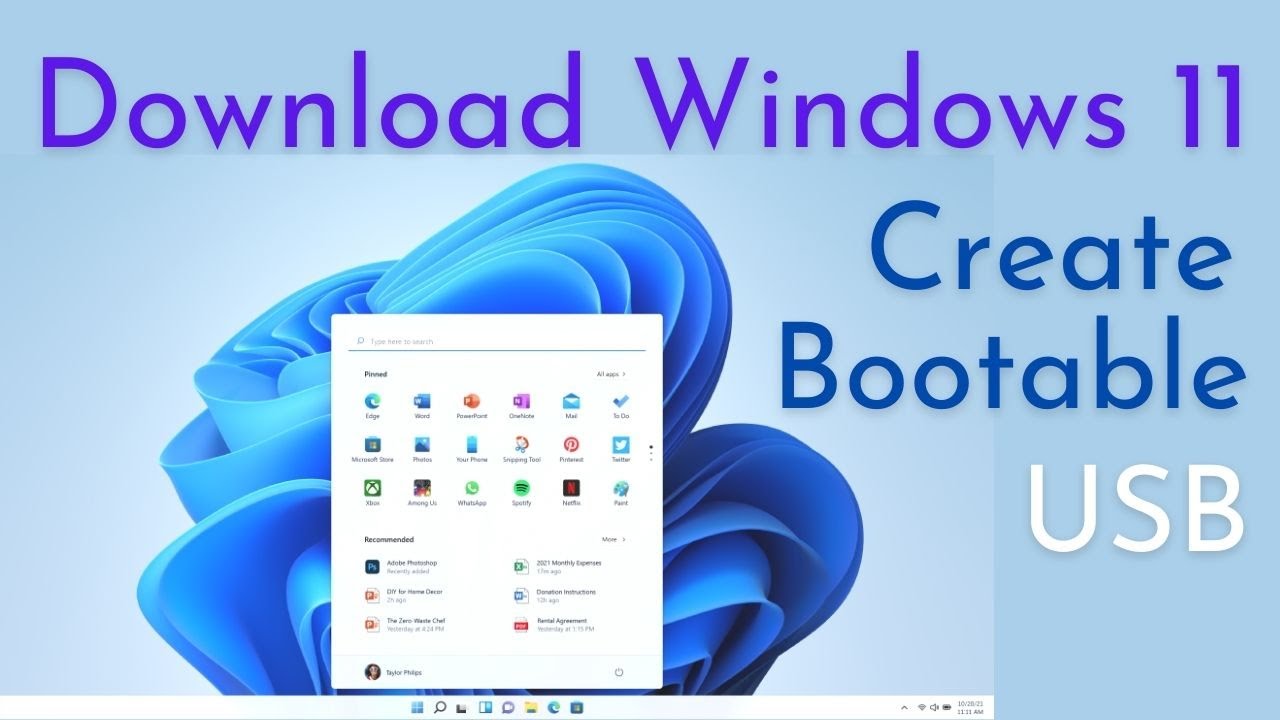
Task: Open the To Do app
Action: (621, 405)
